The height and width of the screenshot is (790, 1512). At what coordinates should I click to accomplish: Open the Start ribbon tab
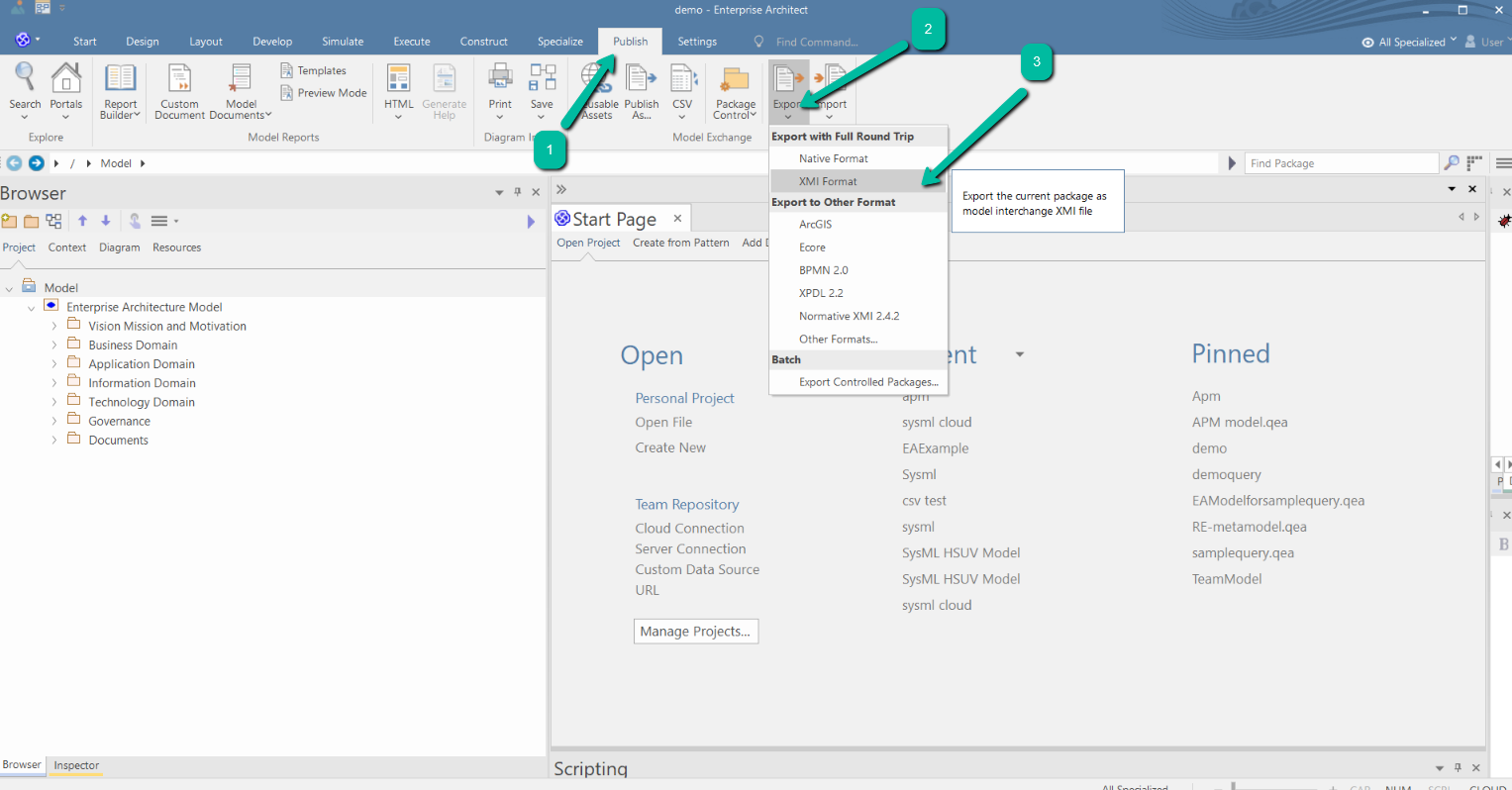[85, 42]
